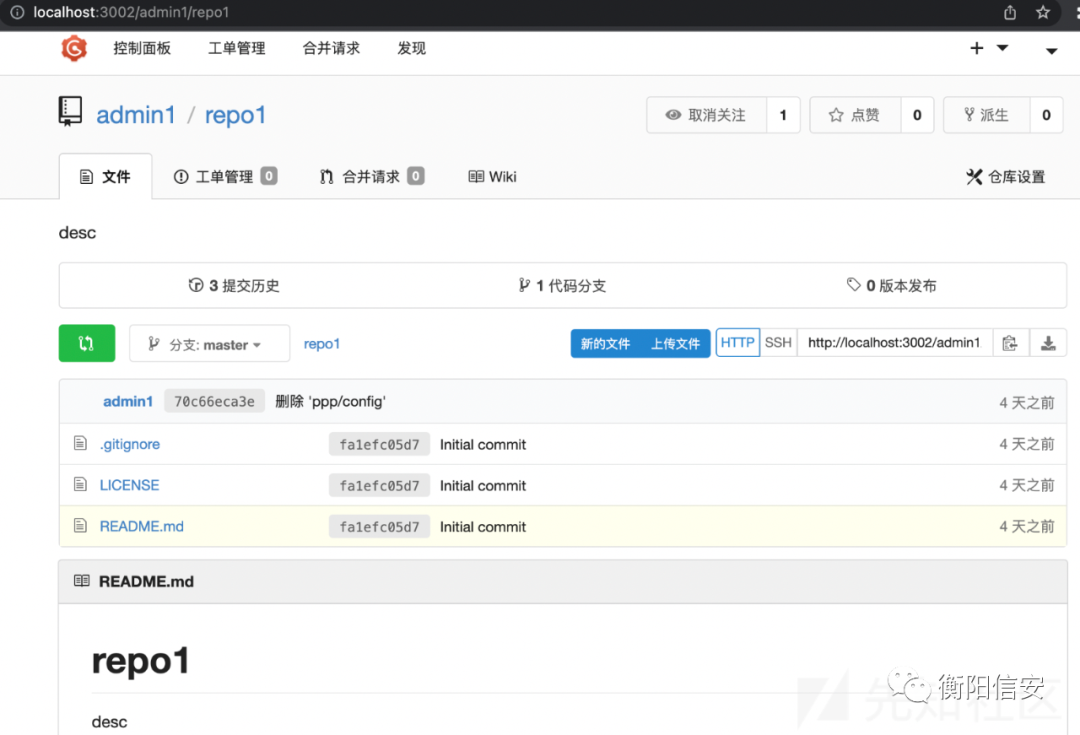Click the repository book icon
Screen dimensions: 1080x735
point(70,111)
